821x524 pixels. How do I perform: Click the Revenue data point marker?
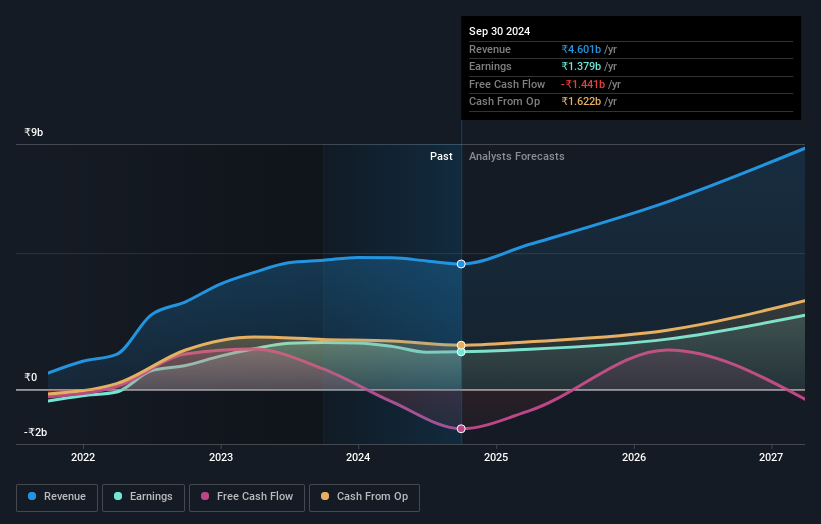(461, 264)
